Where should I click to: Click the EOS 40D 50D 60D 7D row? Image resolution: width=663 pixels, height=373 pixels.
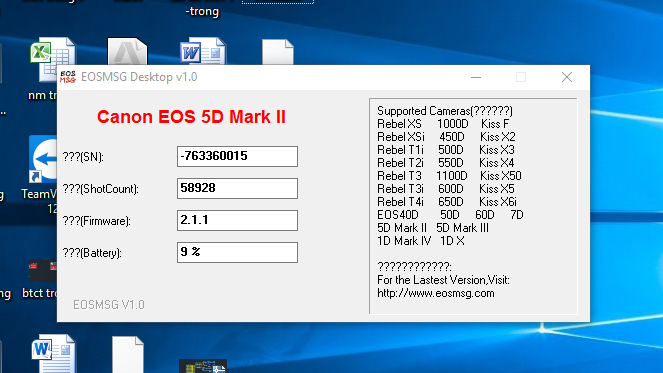coord(450,215)
